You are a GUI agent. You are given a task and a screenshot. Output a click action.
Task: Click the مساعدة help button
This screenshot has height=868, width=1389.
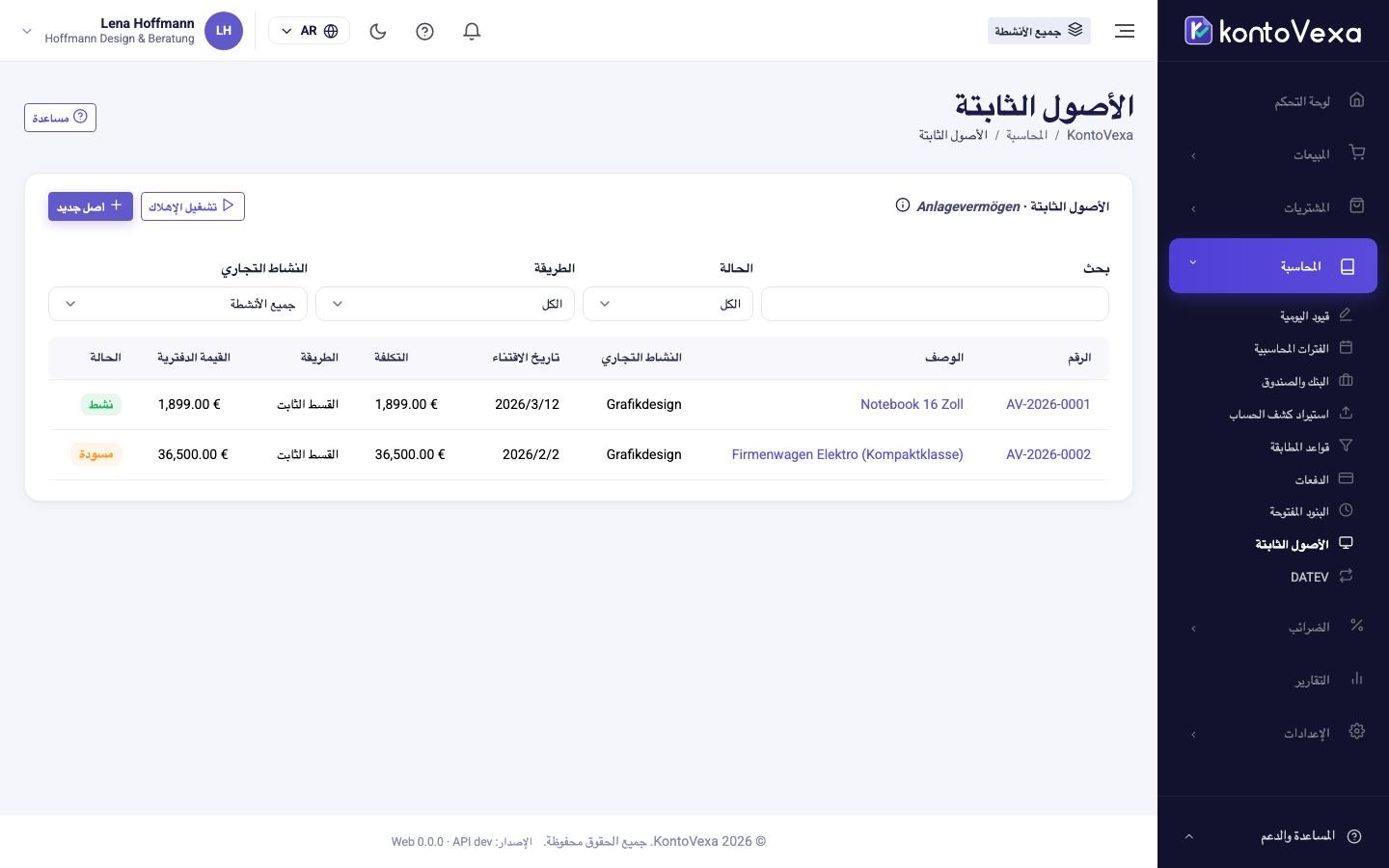click(60, 118)
